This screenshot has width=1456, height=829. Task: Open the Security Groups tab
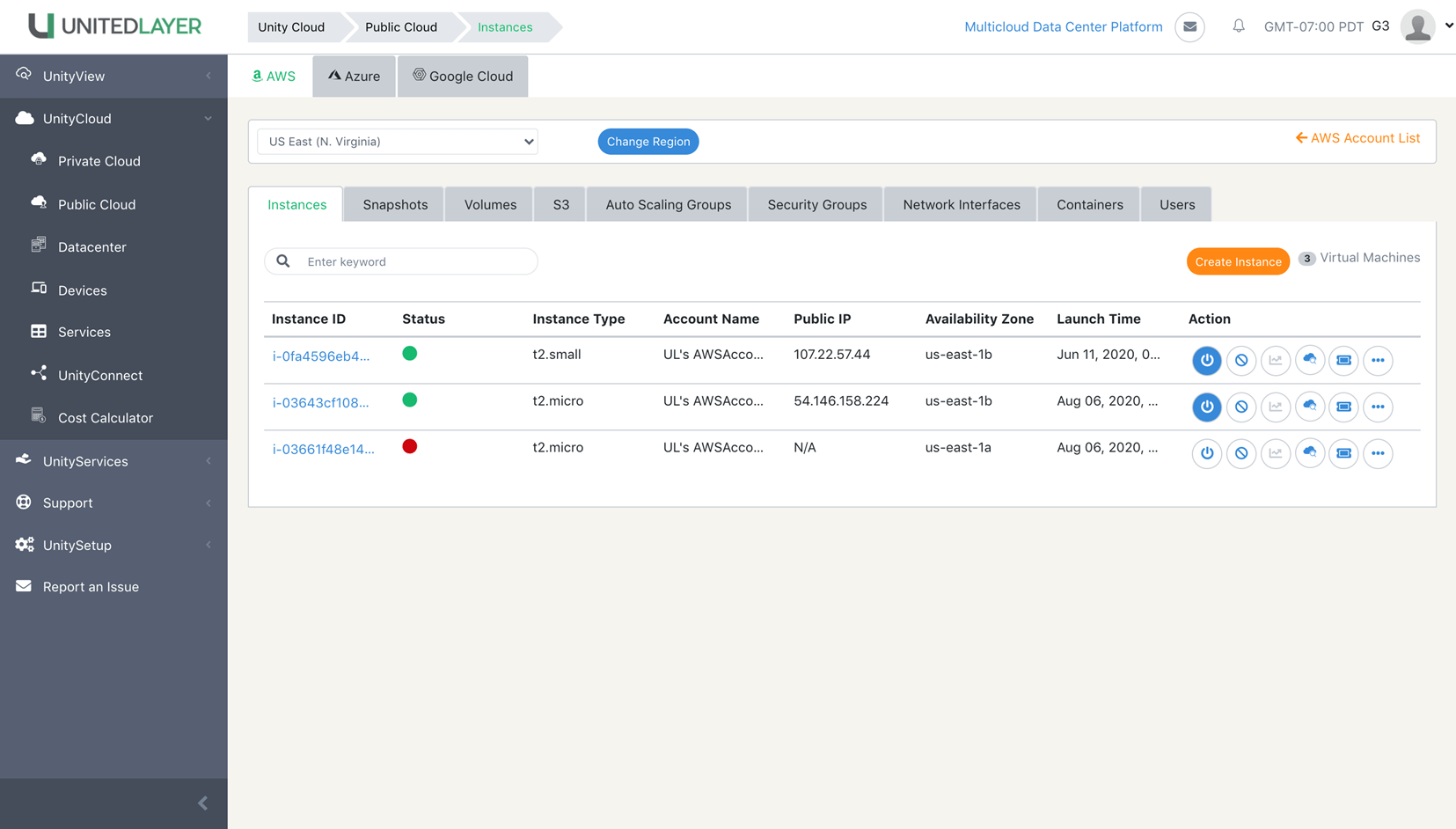(x=816, y=204)
